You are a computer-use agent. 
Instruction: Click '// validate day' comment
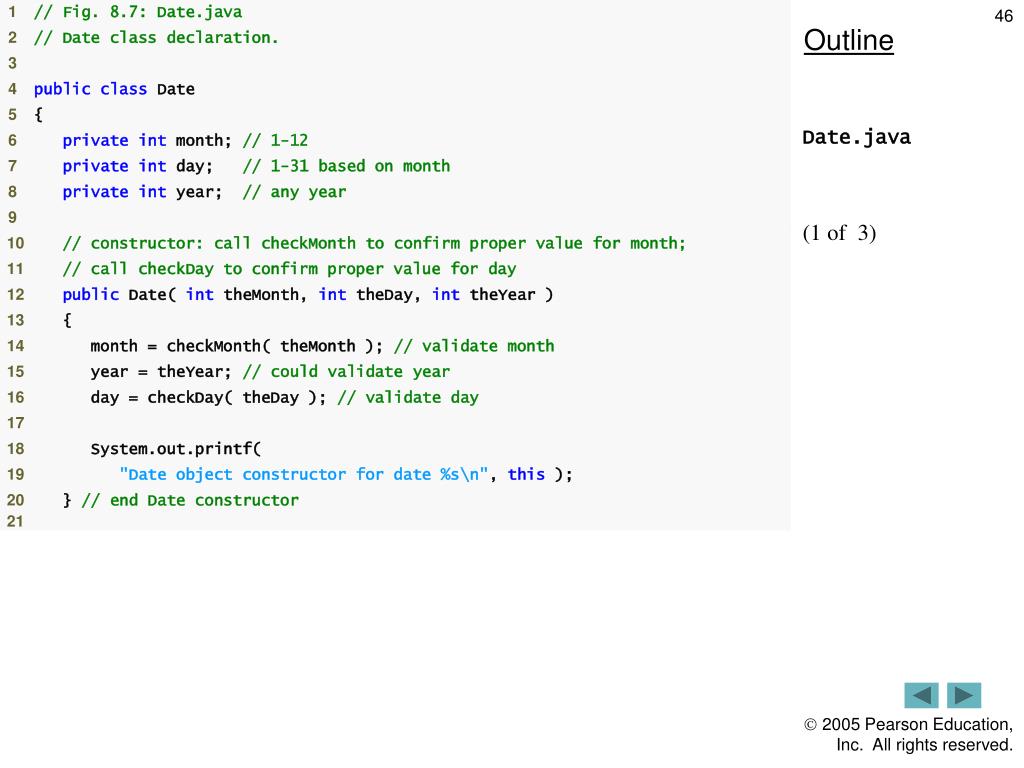tap(408, 397)
